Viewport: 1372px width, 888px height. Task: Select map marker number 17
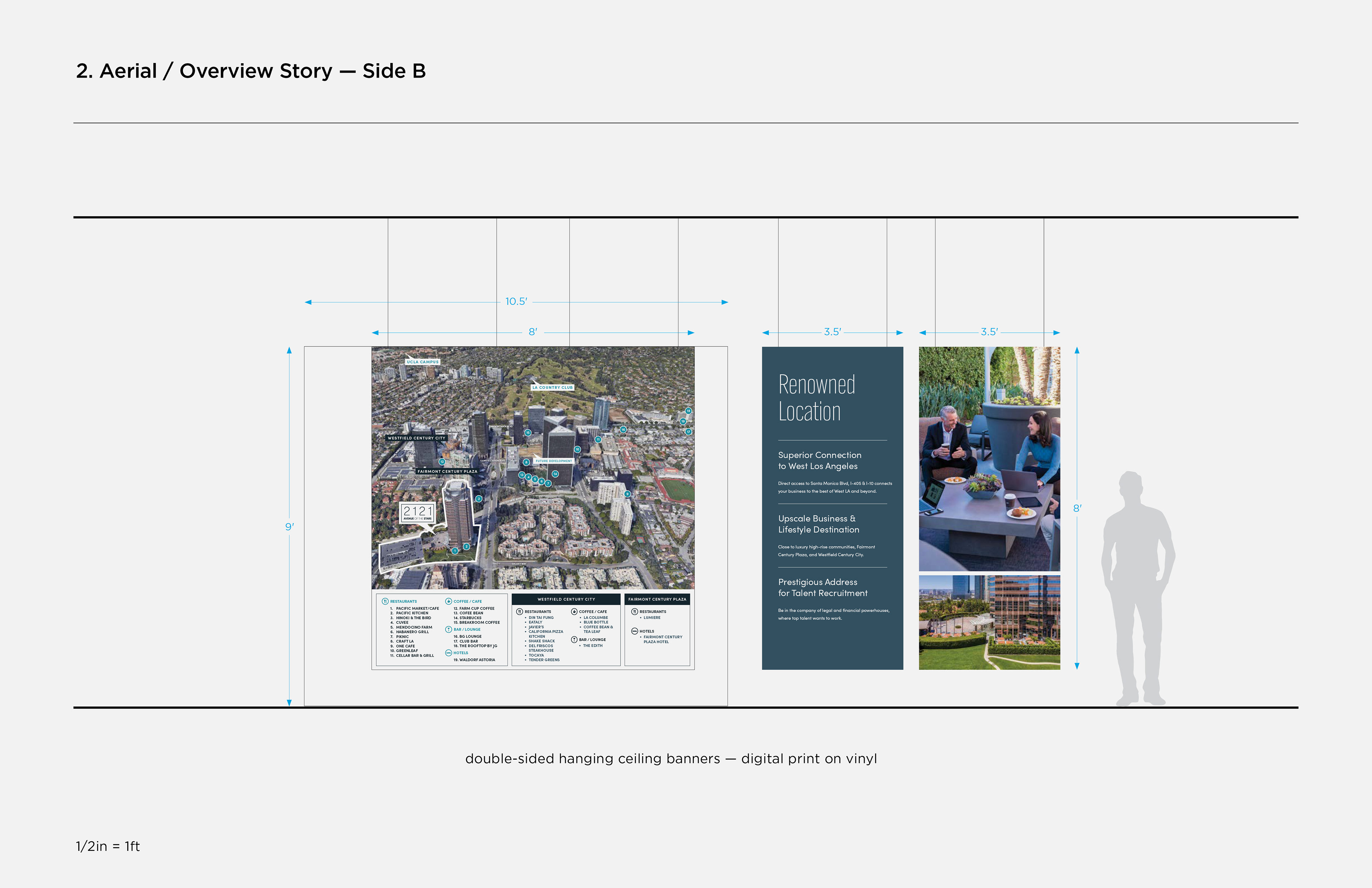coord(688,432)
